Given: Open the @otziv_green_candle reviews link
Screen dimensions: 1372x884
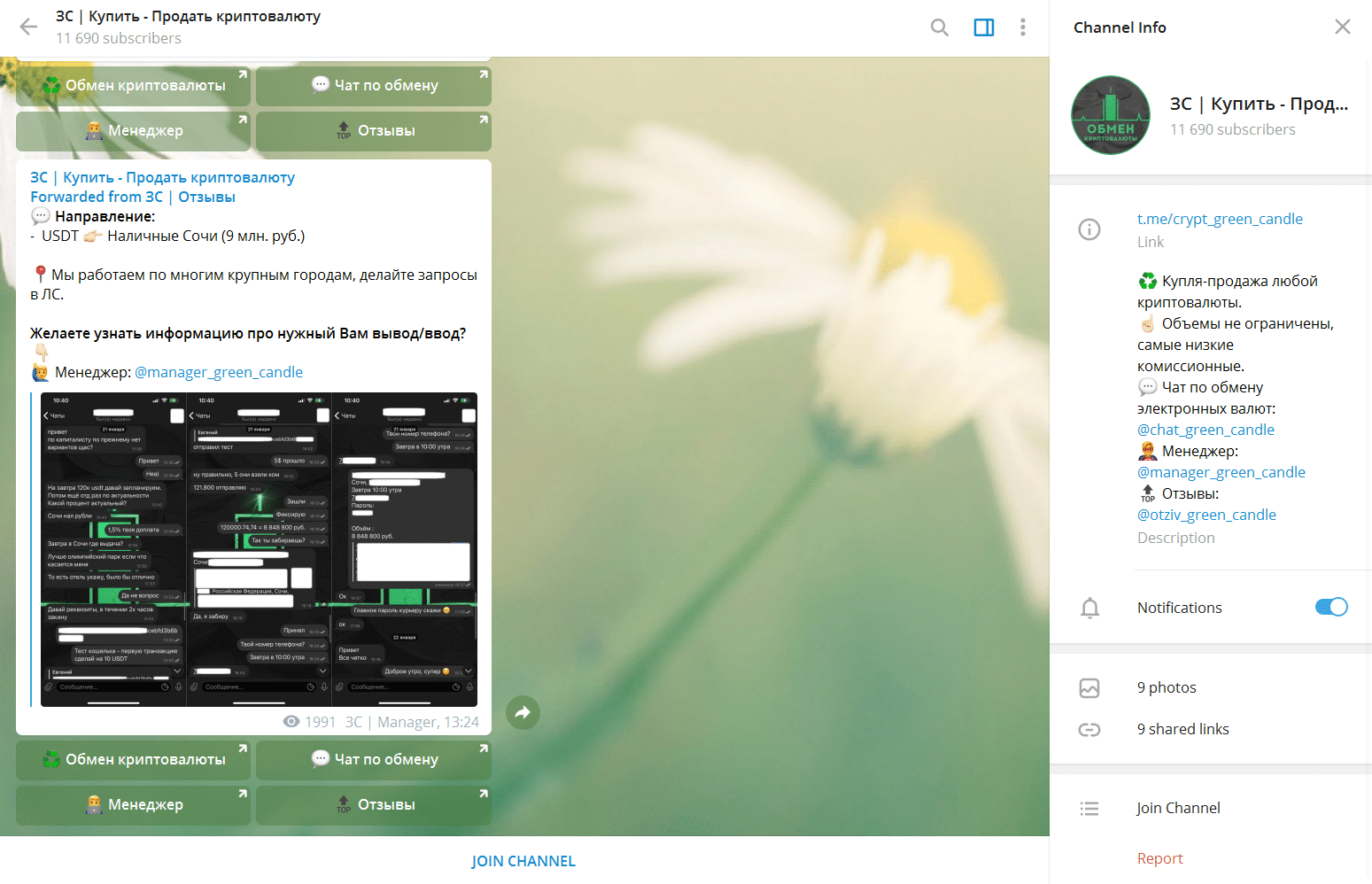Looking at the screenshot, I should click(x=1206, y=515).
